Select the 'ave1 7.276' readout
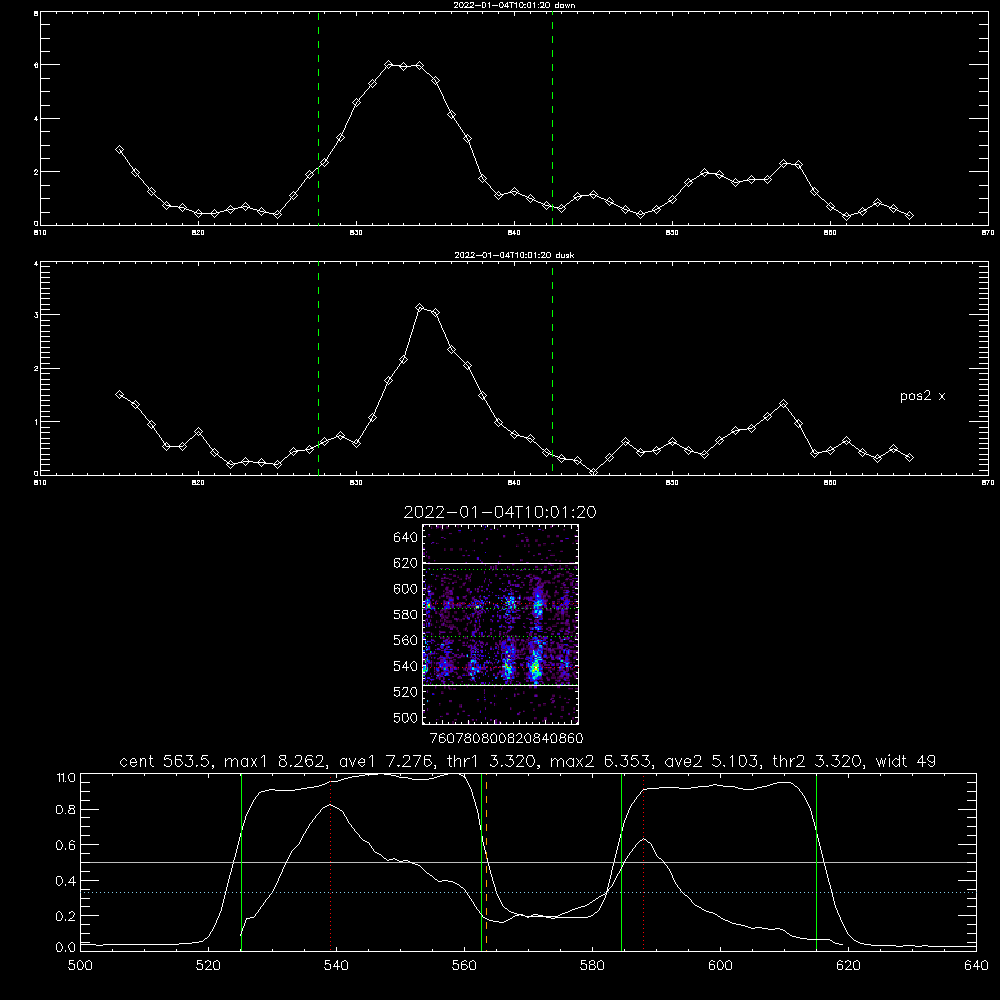The width and height of the screenshot is (1000, 1000). [x=385, y=761]
